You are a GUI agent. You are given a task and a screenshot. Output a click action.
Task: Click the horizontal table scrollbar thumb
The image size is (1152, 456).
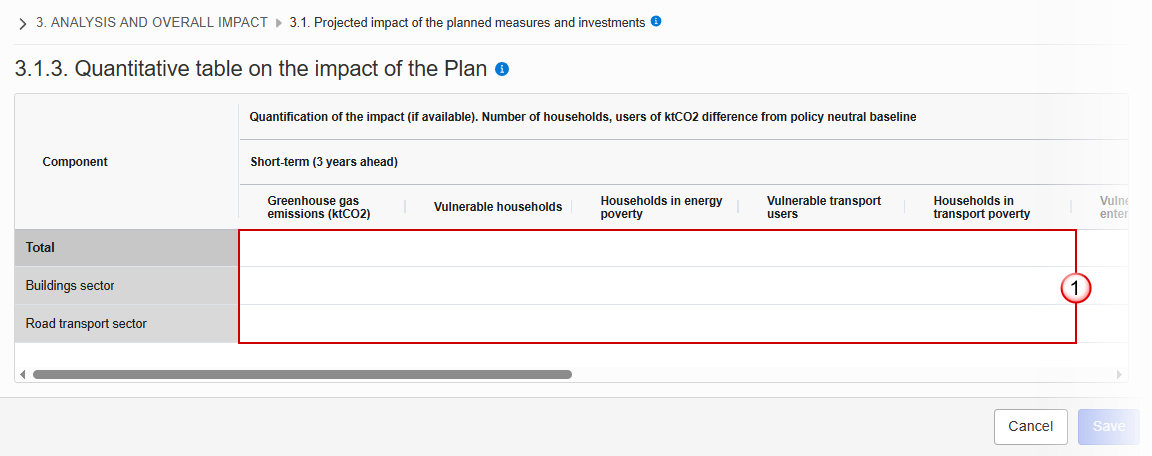(302, 374)
